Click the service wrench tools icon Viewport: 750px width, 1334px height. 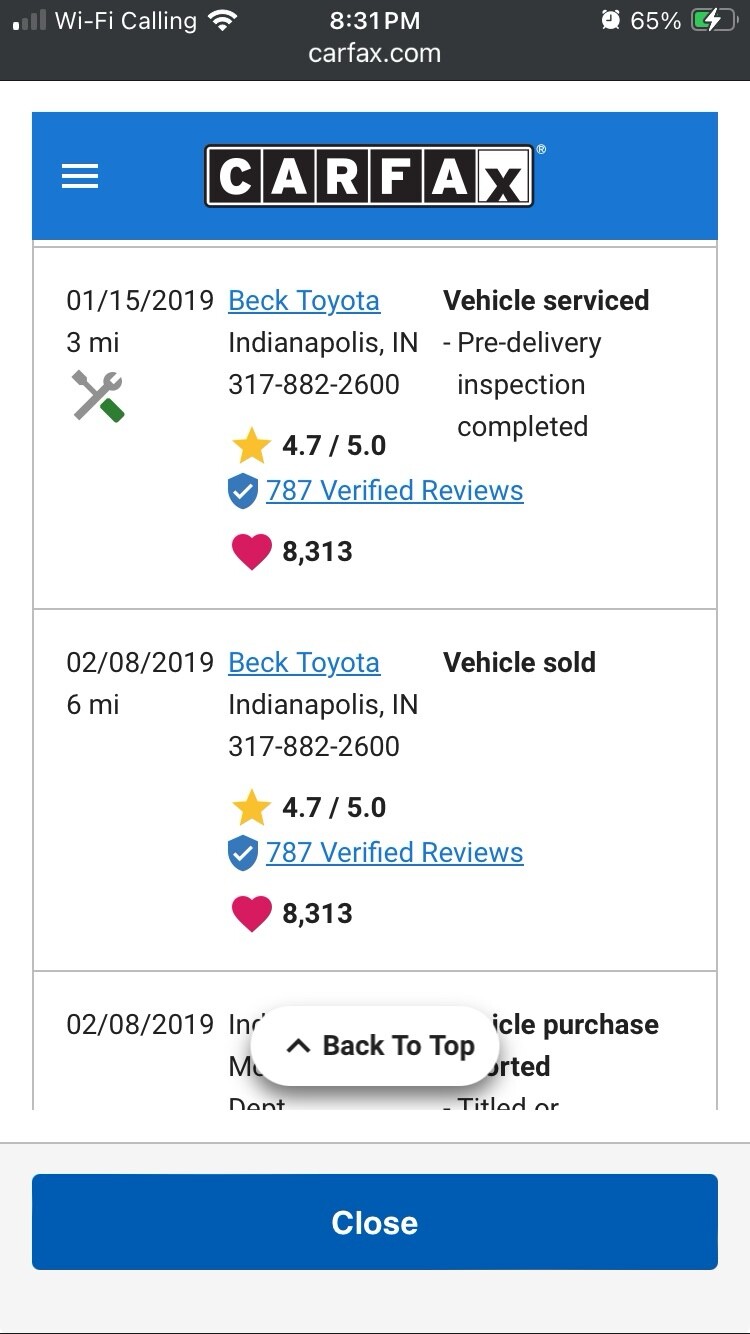point(98,395)
